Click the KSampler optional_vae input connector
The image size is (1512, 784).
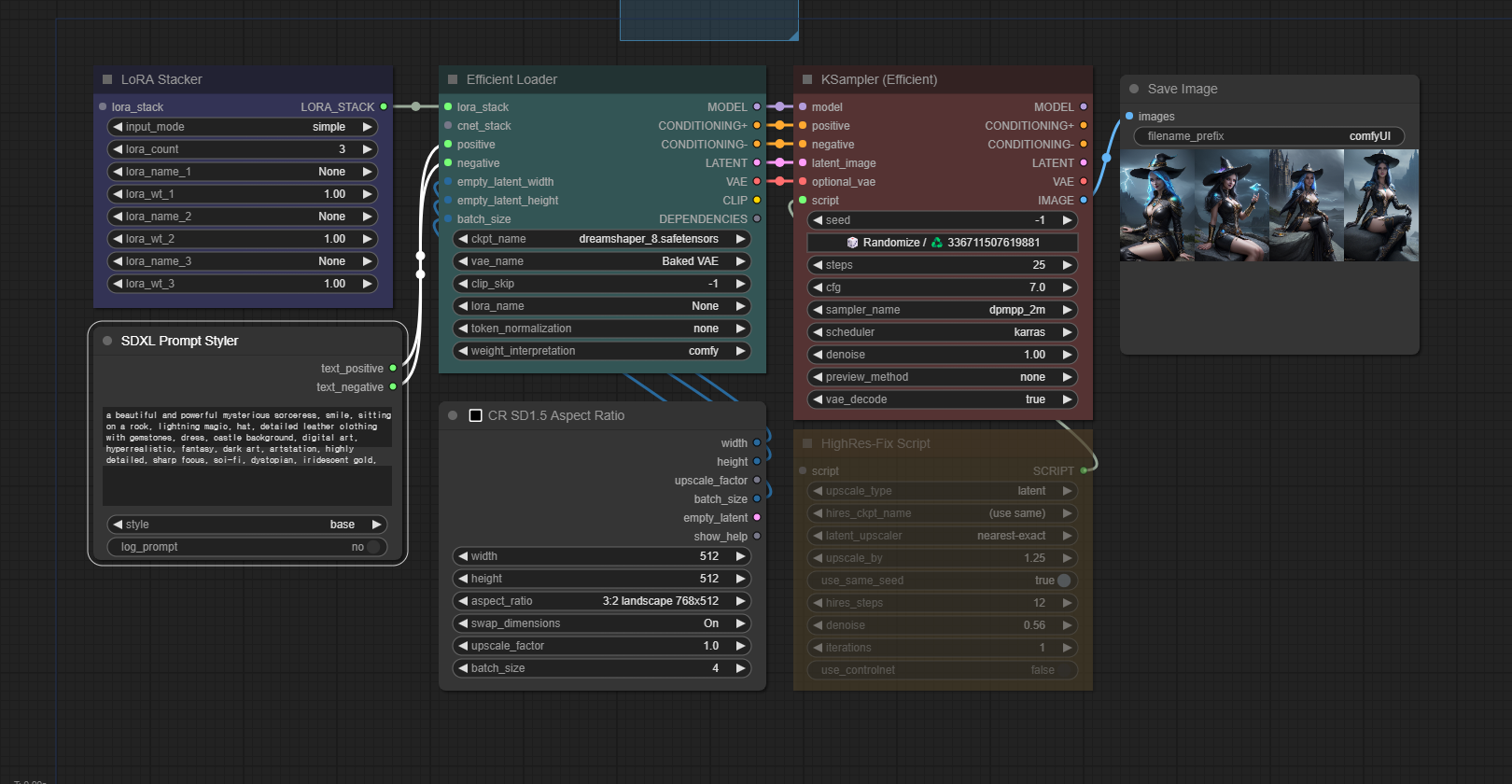pos(803,181)
